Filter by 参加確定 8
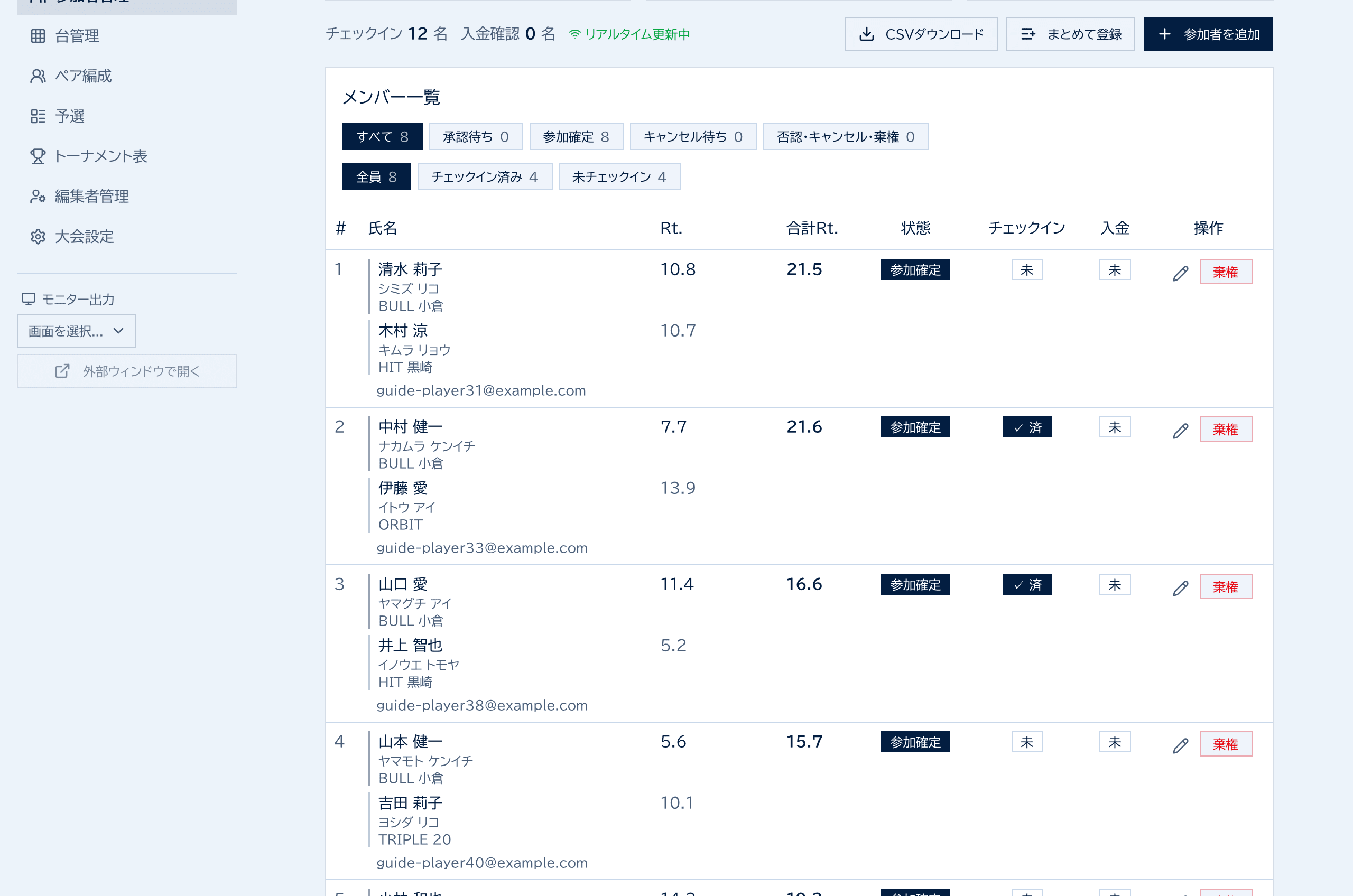 pyautogui.click(x=576, y=137)
